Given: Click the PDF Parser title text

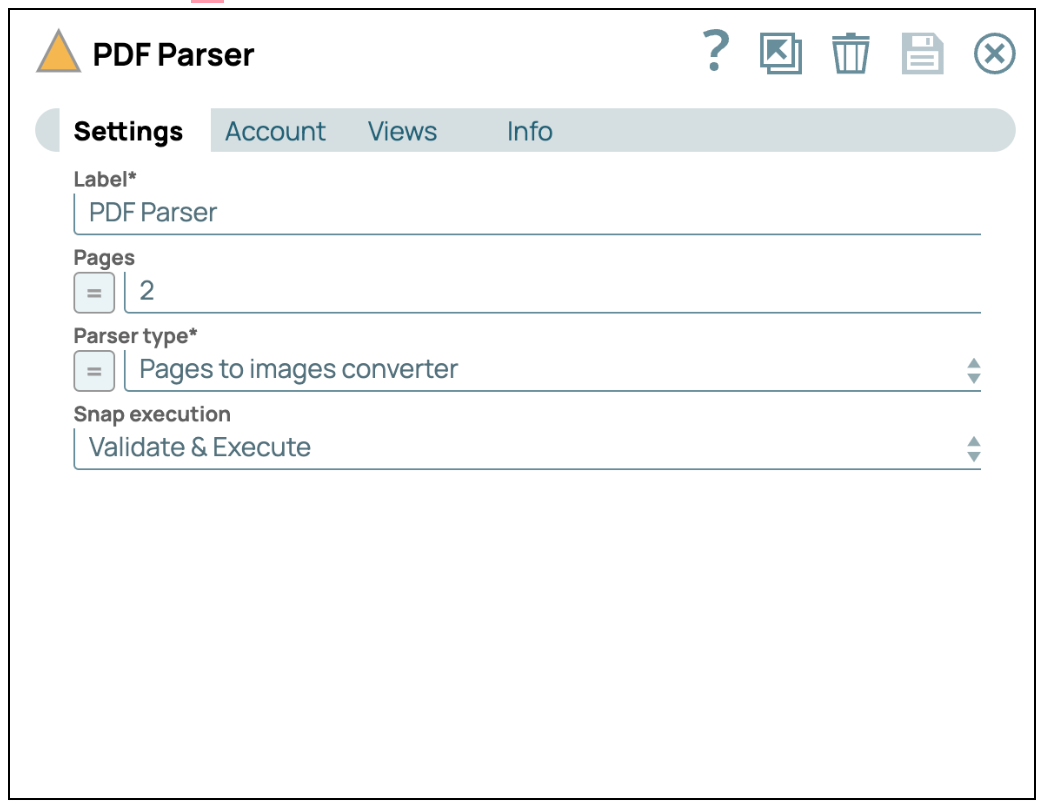Looking at the screenshot, I should [173, 54].
